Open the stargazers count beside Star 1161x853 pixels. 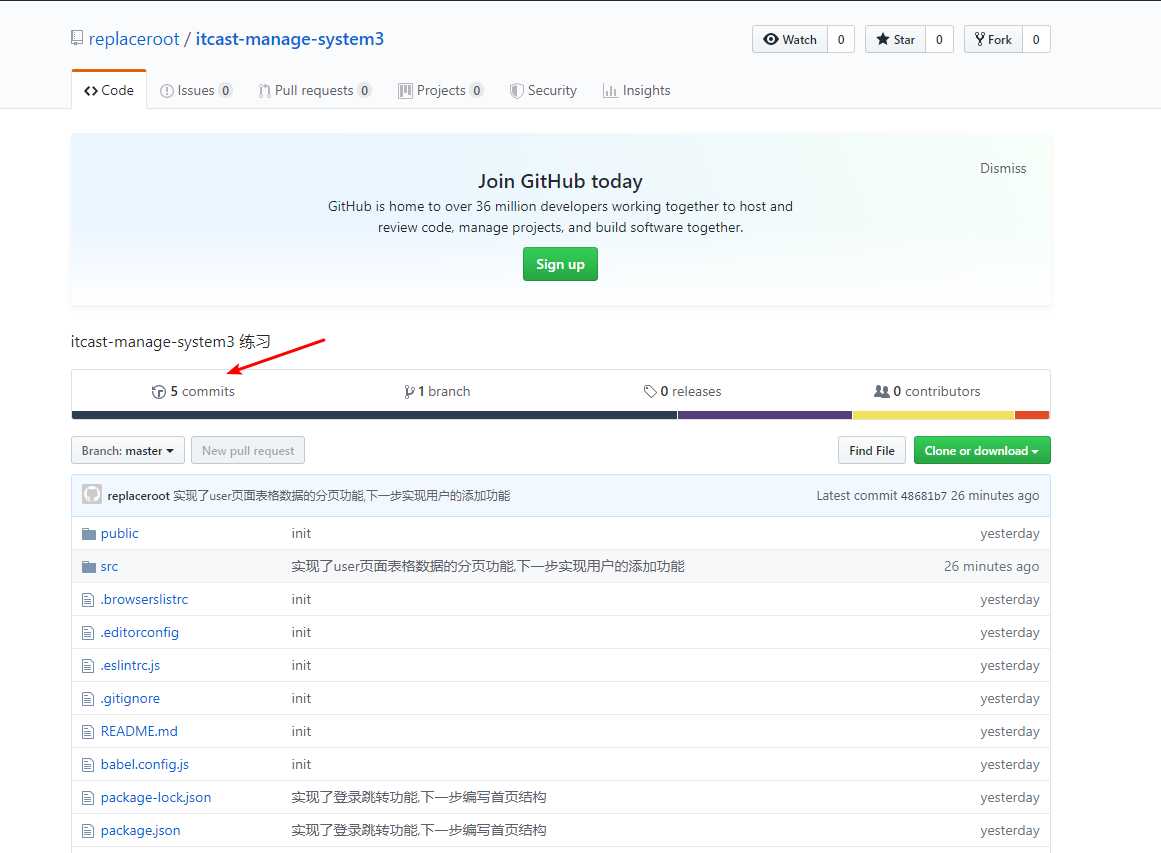click(x=940, y=39)
